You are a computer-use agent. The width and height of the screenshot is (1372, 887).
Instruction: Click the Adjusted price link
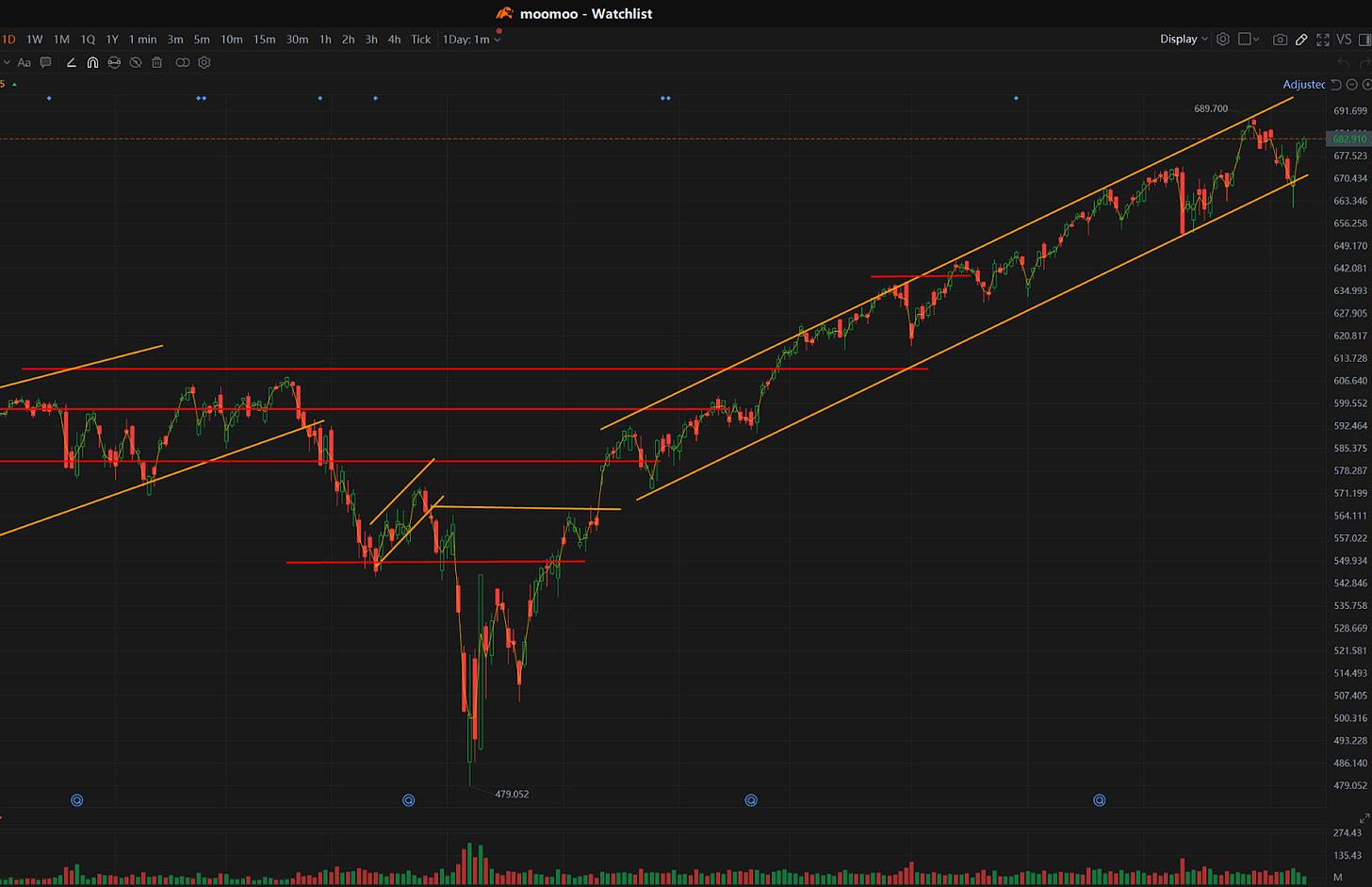(x=1304, y=85)
